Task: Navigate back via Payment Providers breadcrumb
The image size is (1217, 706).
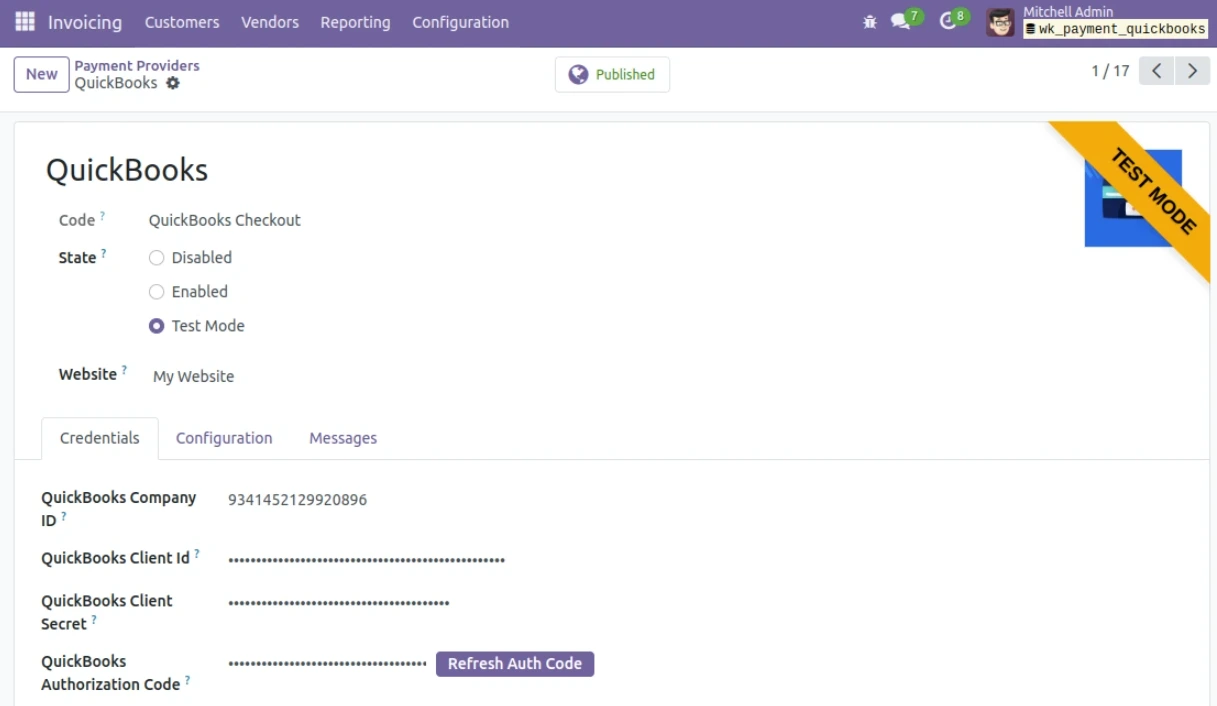Action: tap(138, 65)
